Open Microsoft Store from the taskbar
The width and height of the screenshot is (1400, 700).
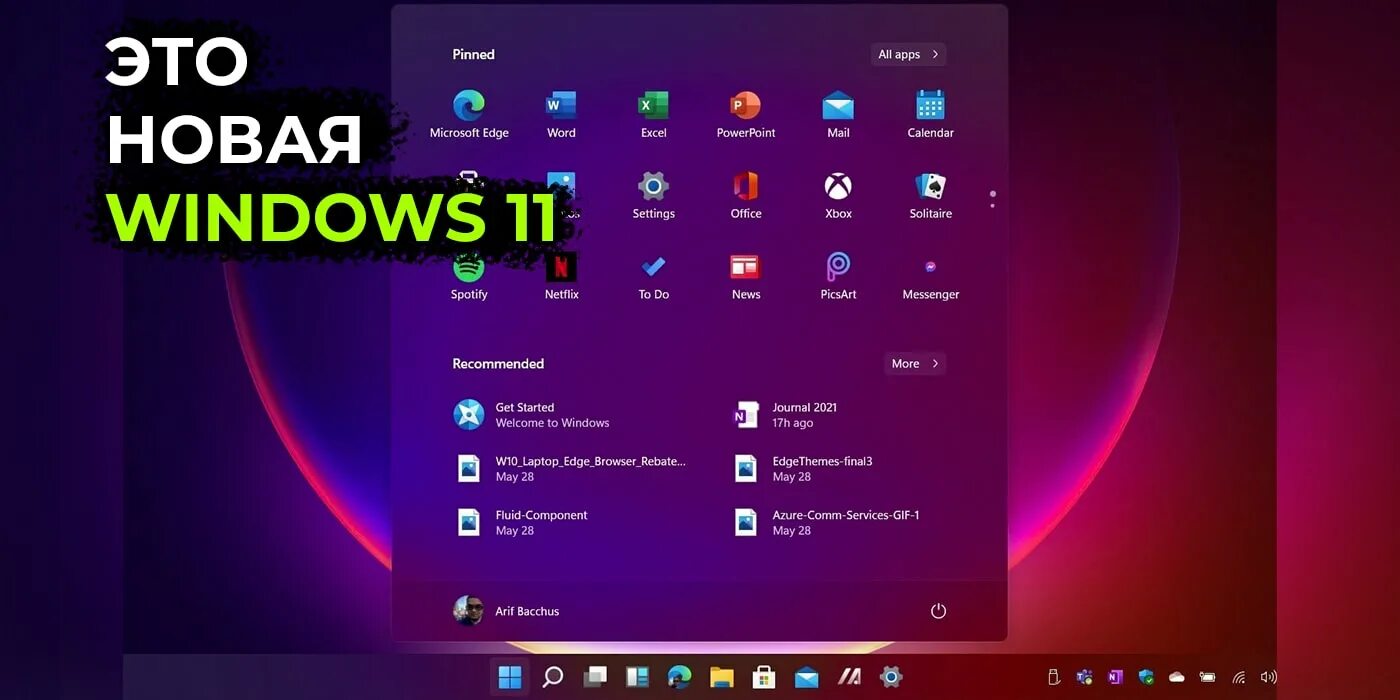click(x=764, y=677)
